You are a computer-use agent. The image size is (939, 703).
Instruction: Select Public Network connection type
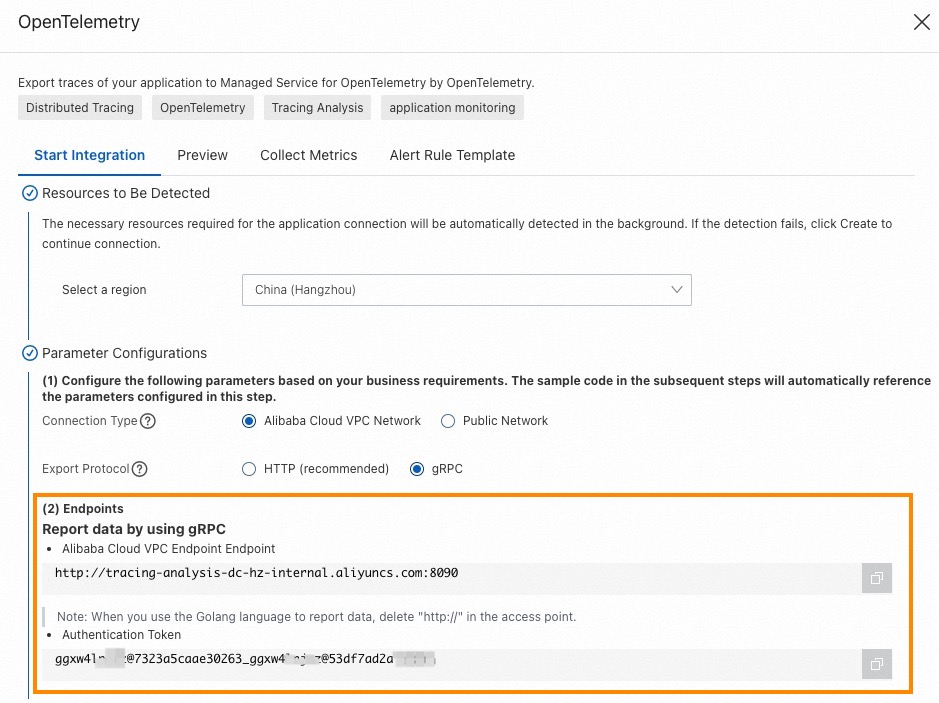pos(448,421)
